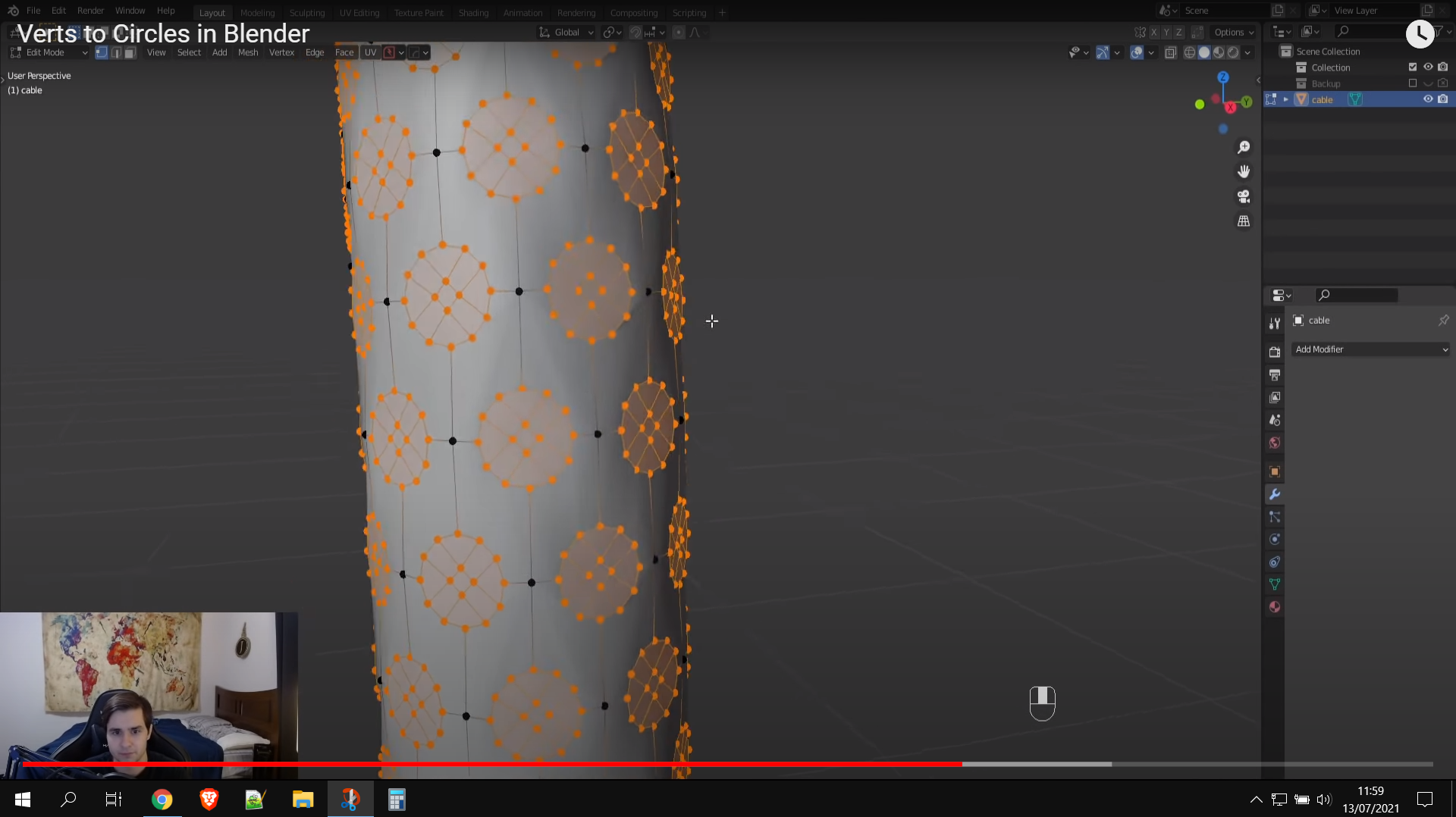Open the Mesh menu
The height and width of the screenshot is (817, 1456).
248,52
